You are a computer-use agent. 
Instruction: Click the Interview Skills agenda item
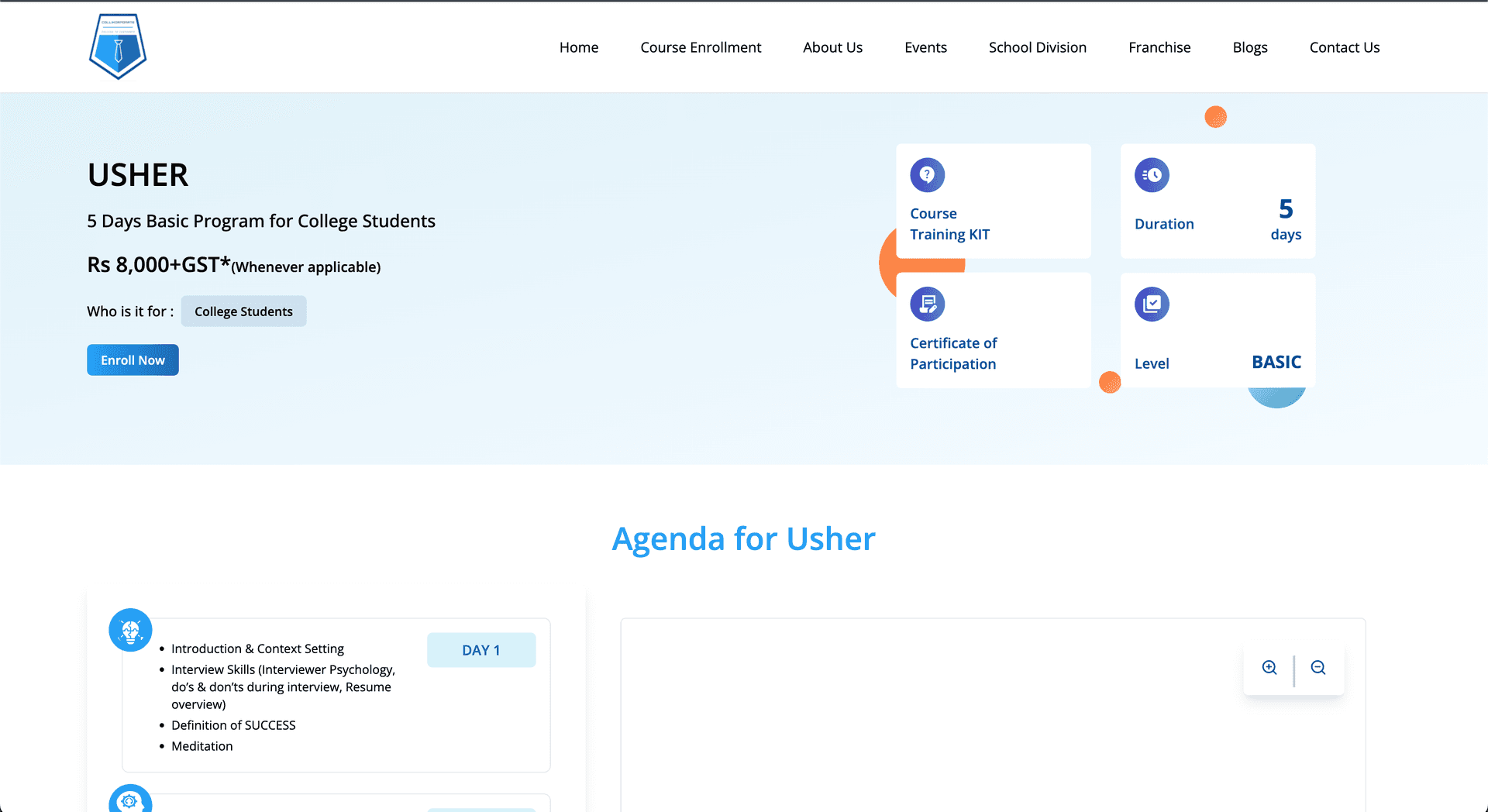pos(283,686)
